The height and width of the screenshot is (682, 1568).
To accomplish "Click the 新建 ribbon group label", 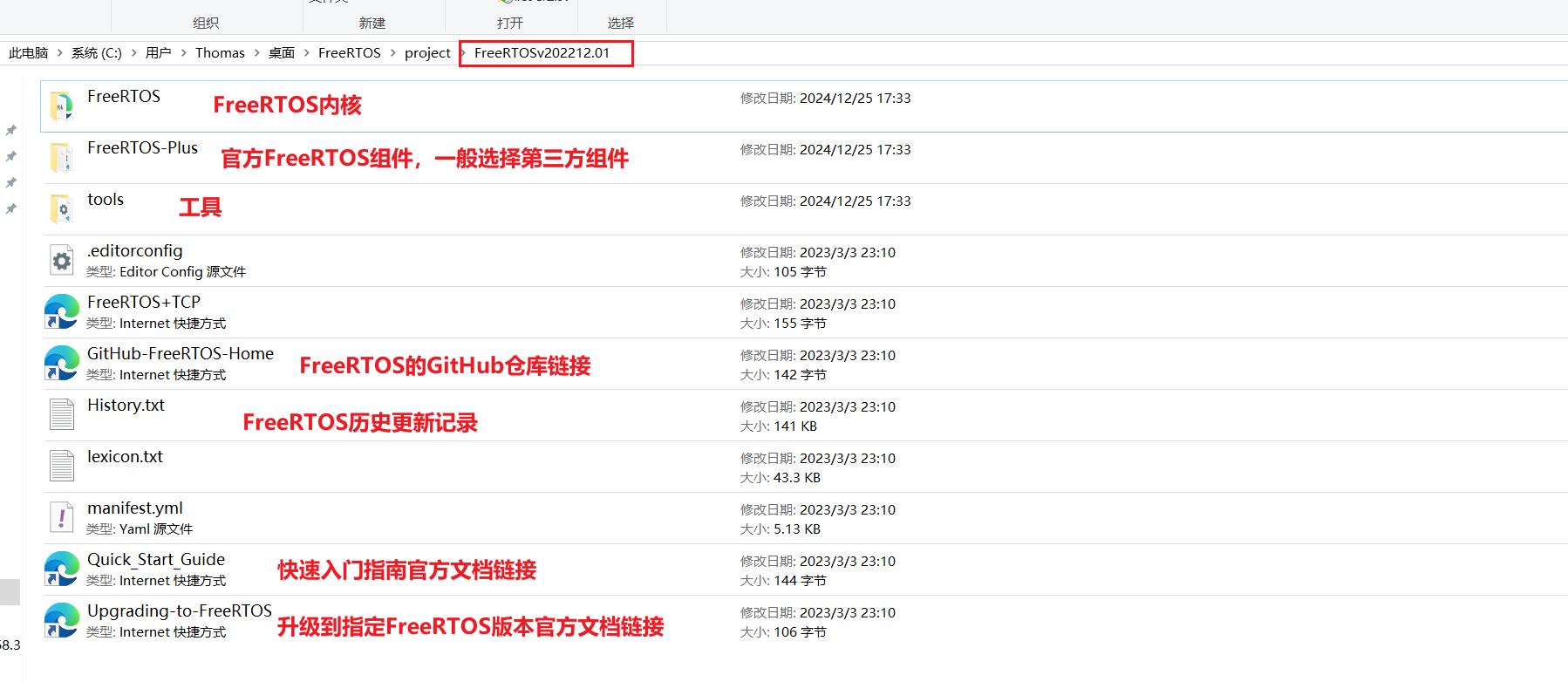I will (372, 24).
